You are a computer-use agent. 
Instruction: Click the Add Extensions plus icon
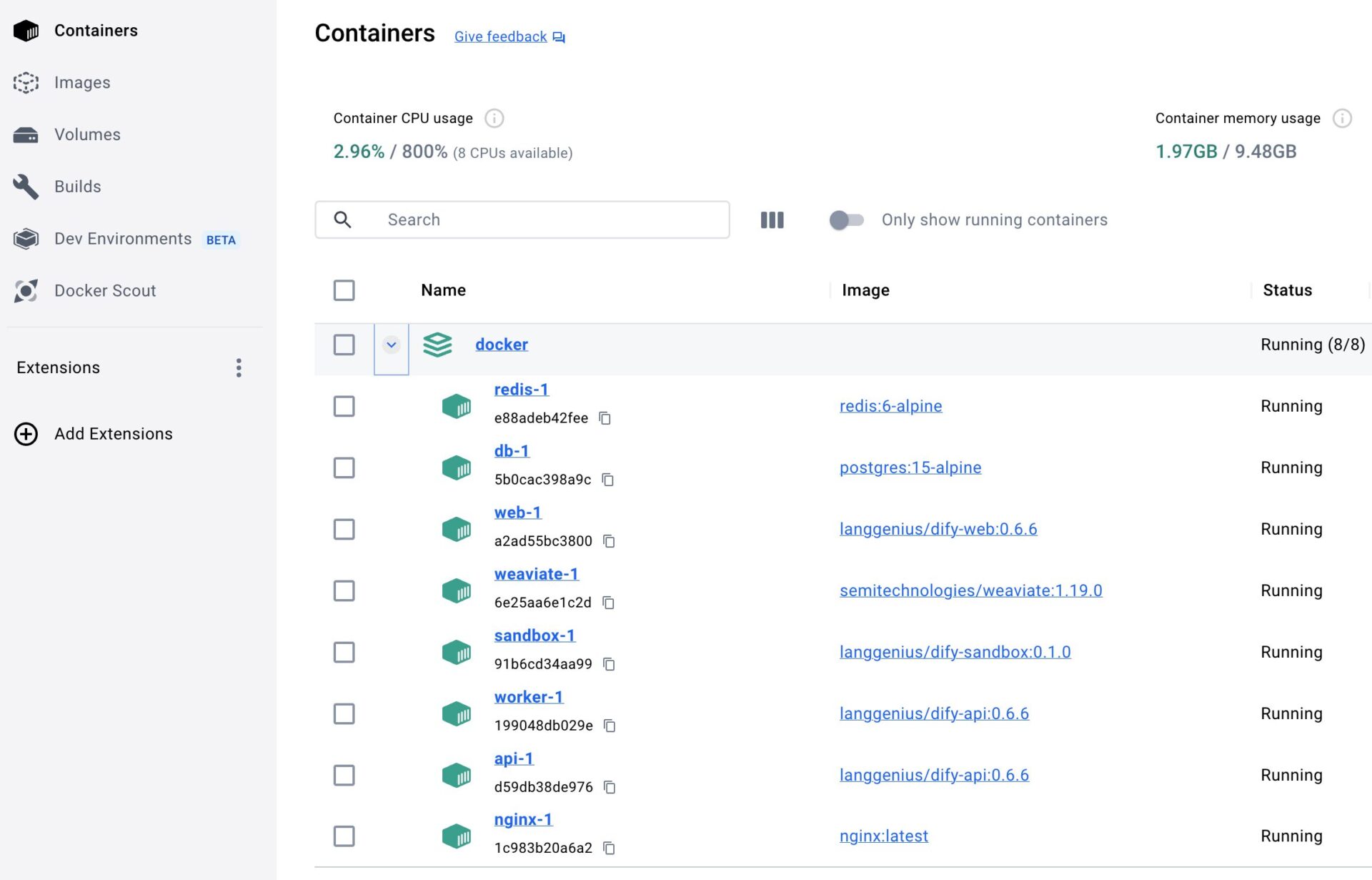[x=26, y=434]
